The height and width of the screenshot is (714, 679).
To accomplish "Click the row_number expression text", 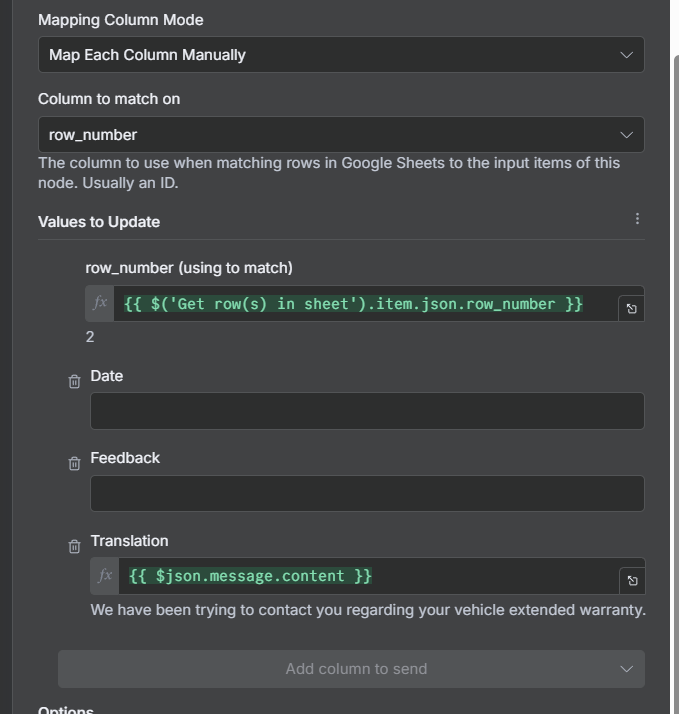I will pyautogui.click(x=353, y=304).
